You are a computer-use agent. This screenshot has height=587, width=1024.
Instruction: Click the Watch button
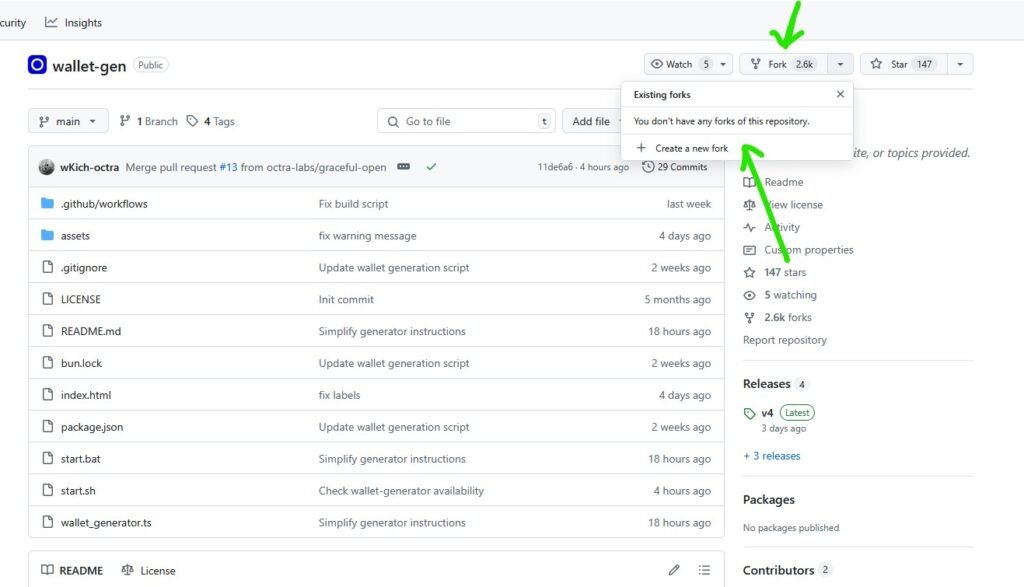(x=681, y=64)
